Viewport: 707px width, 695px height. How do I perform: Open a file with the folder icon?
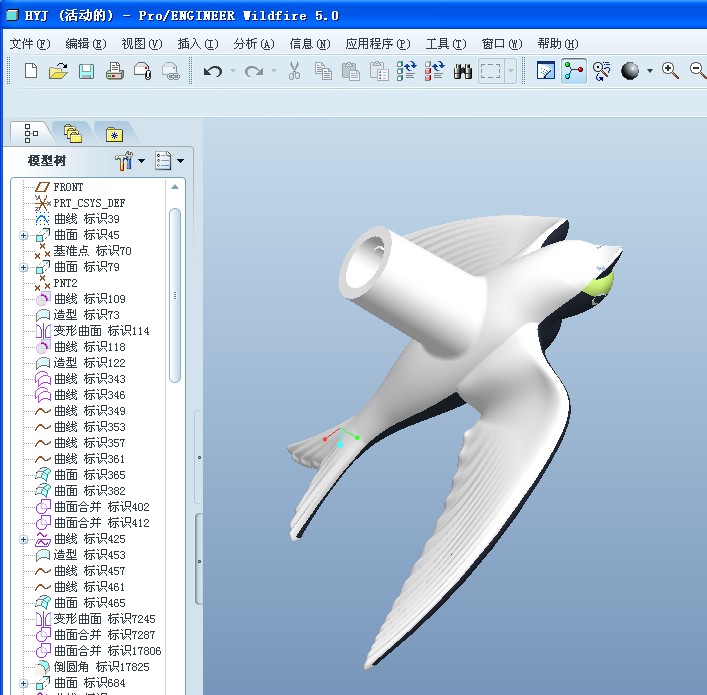pyautogui.click(x=58, y=71)
